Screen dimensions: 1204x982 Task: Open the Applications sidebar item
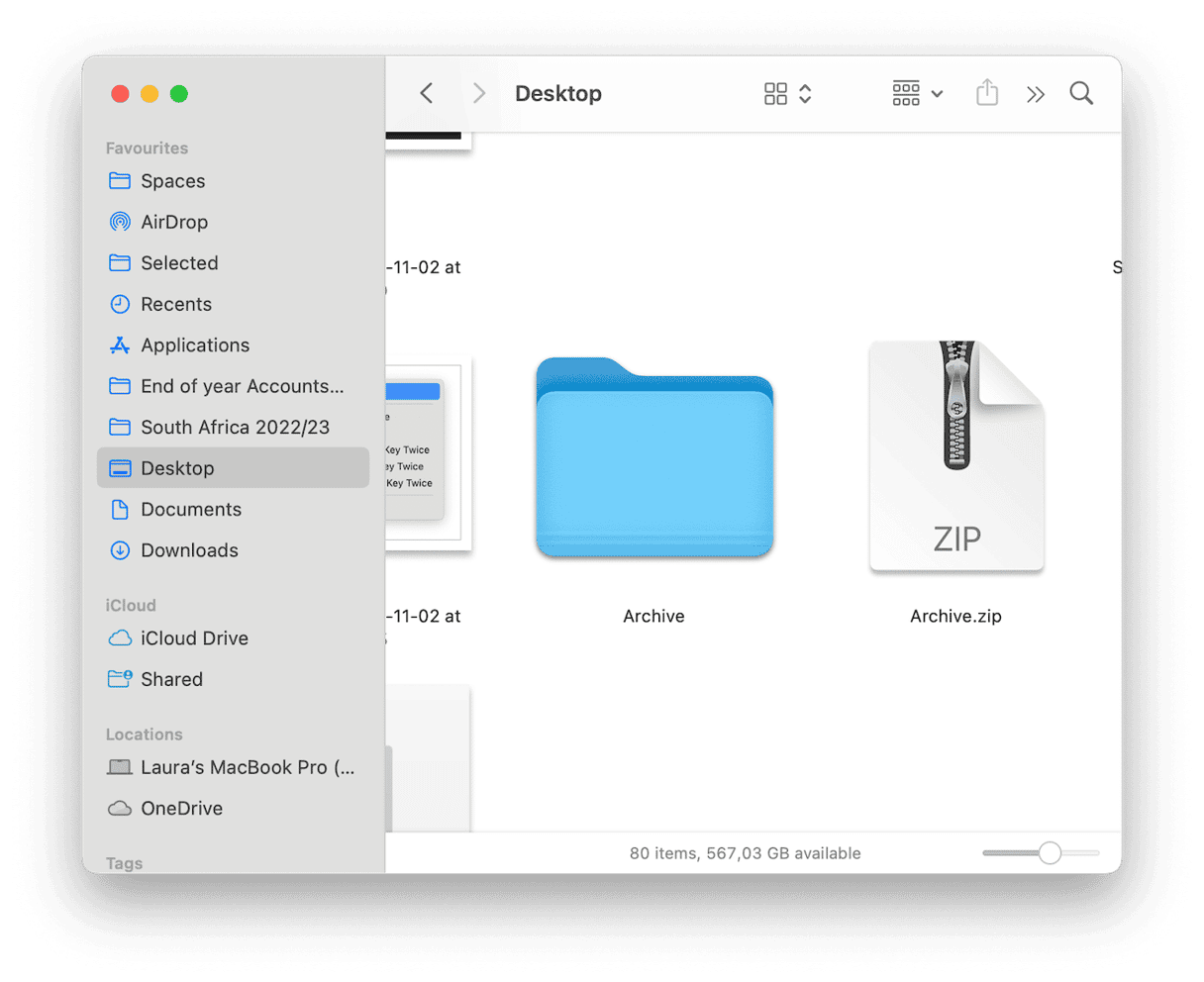click(195, 344)
